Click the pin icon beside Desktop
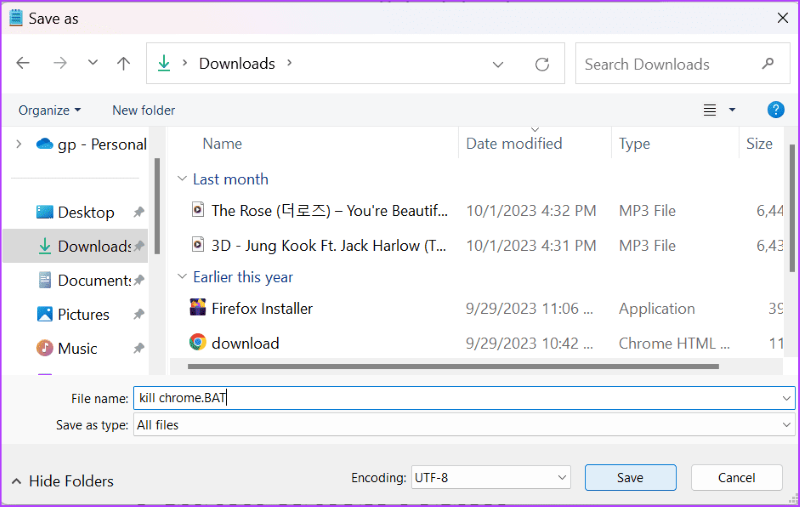The image size is (800, 507). 139,212
